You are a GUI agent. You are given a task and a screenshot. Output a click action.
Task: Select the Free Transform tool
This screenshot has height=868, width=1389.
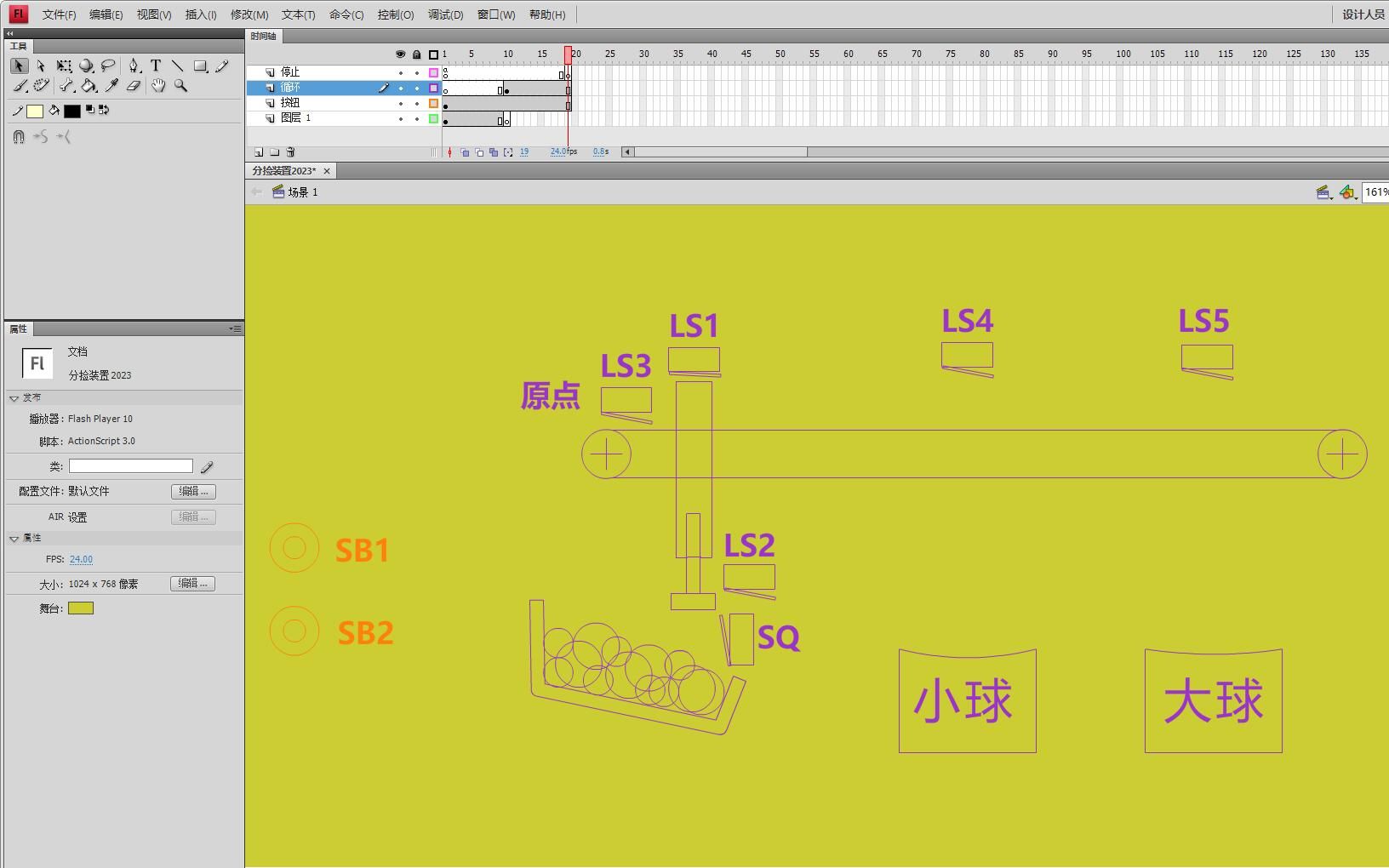(x=64, y=66)
